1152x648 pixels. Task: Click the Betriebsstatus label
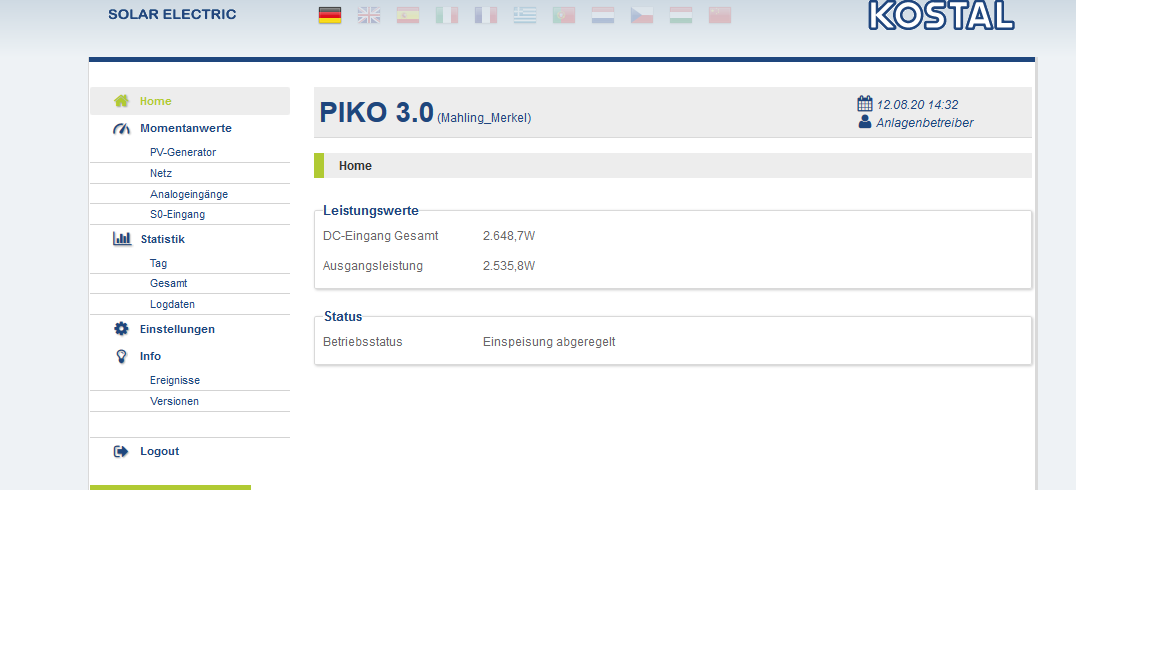[x=362, y=342]
